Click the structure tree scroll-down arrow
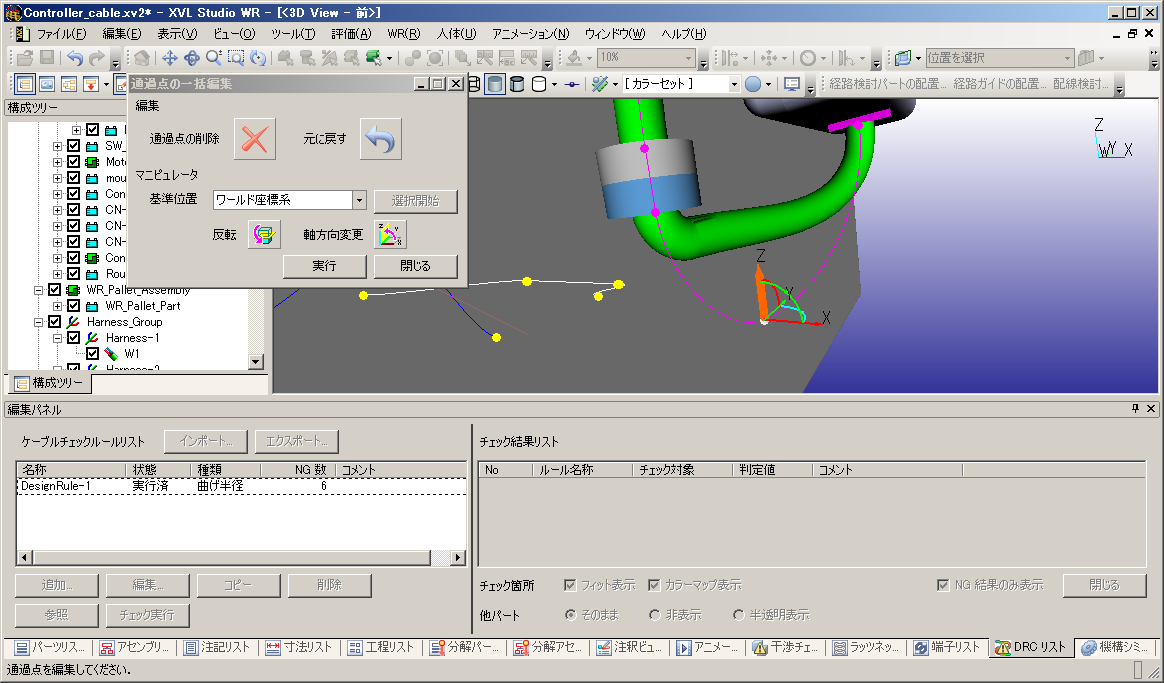Image resolution: width=1164 pixels, height=683 pixels. coord(256,362)
